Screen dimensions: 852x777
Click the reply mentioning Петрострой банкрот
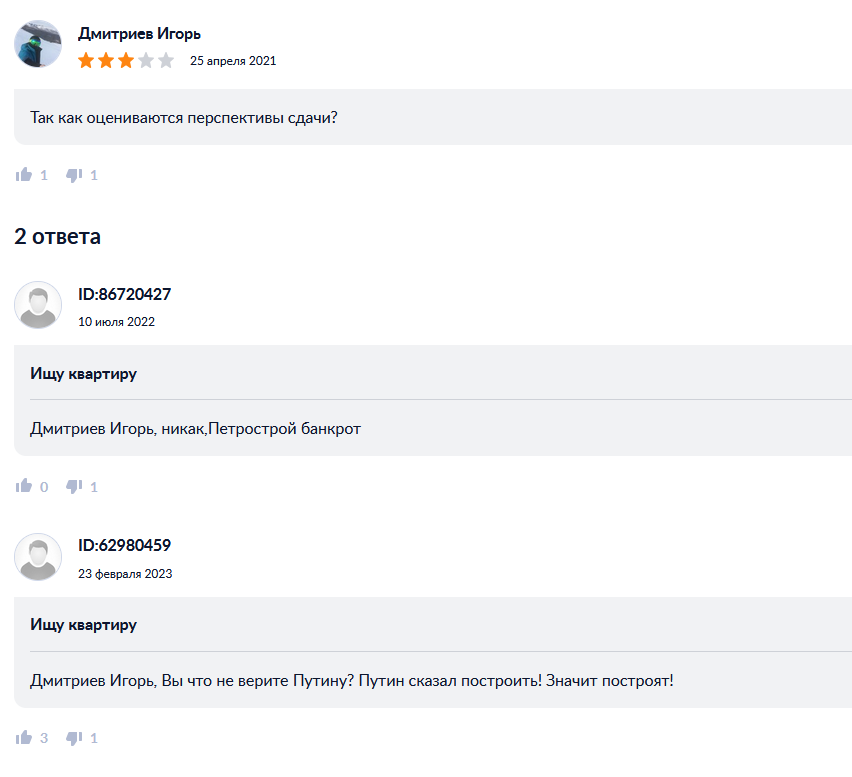tap(195, 428)
